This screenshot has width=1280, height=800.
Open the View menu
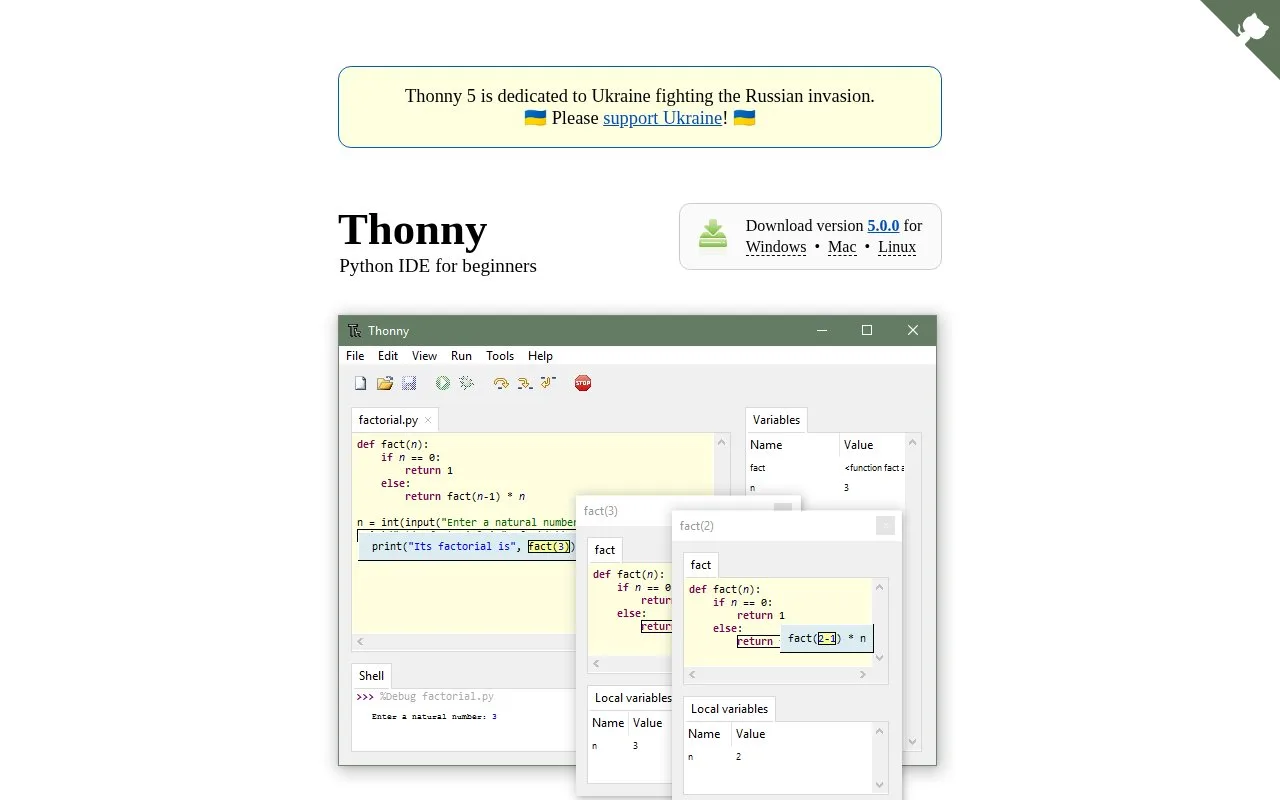coord(424,356)
